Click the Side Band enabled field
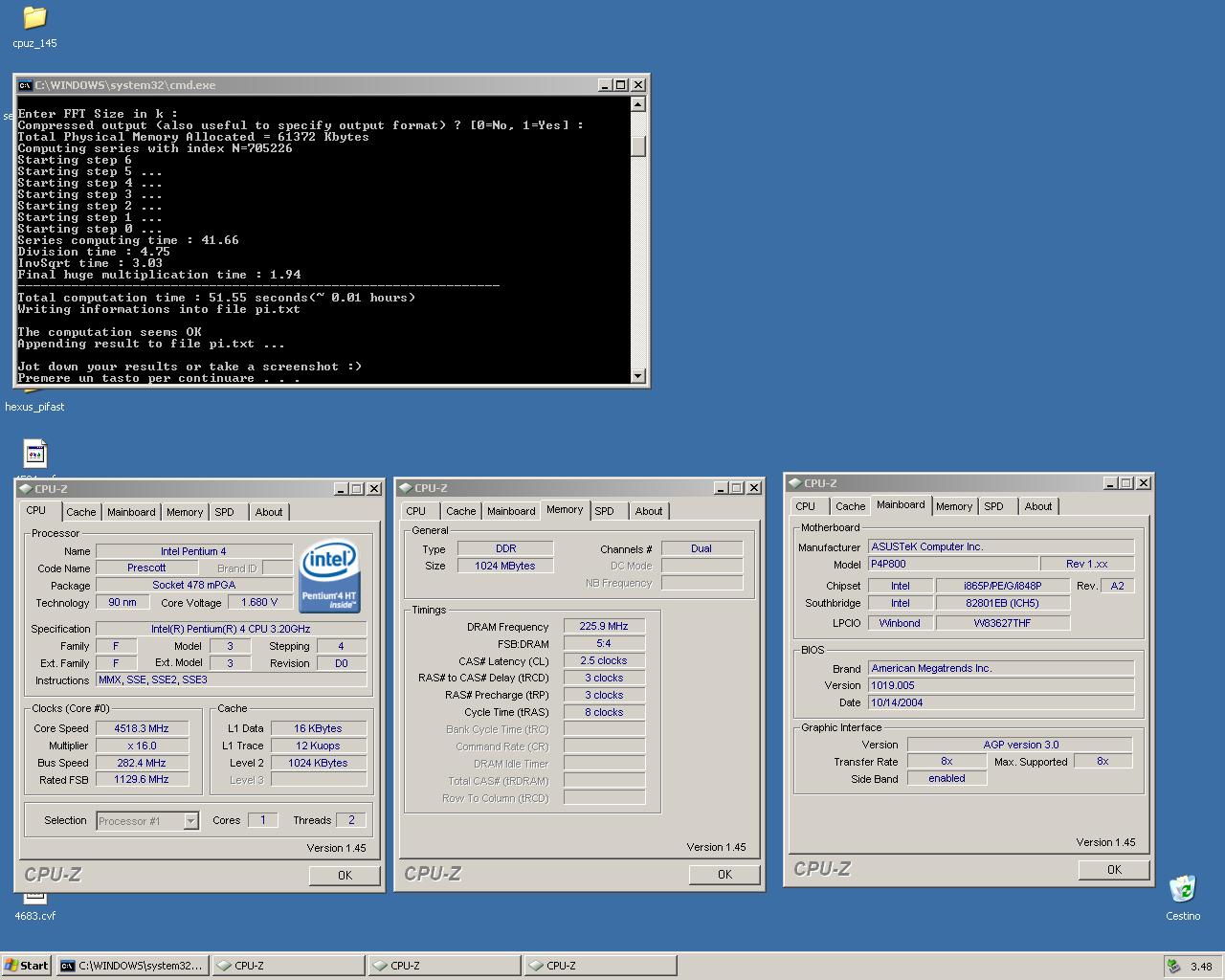This screenshot has width=1225, height=980. pyautogui.click(x=947, y=778)
